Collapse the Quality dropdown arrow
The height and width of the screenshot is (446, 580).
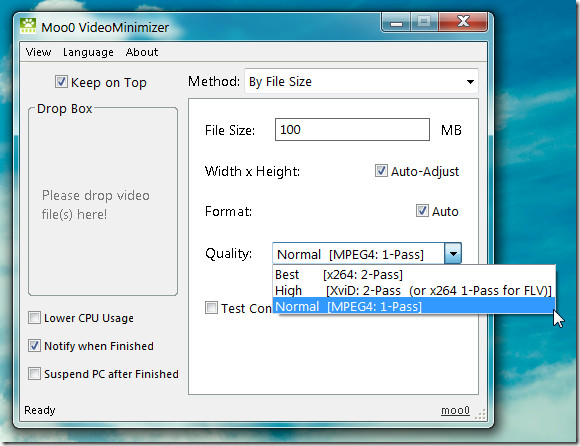(x=453, y=253)
